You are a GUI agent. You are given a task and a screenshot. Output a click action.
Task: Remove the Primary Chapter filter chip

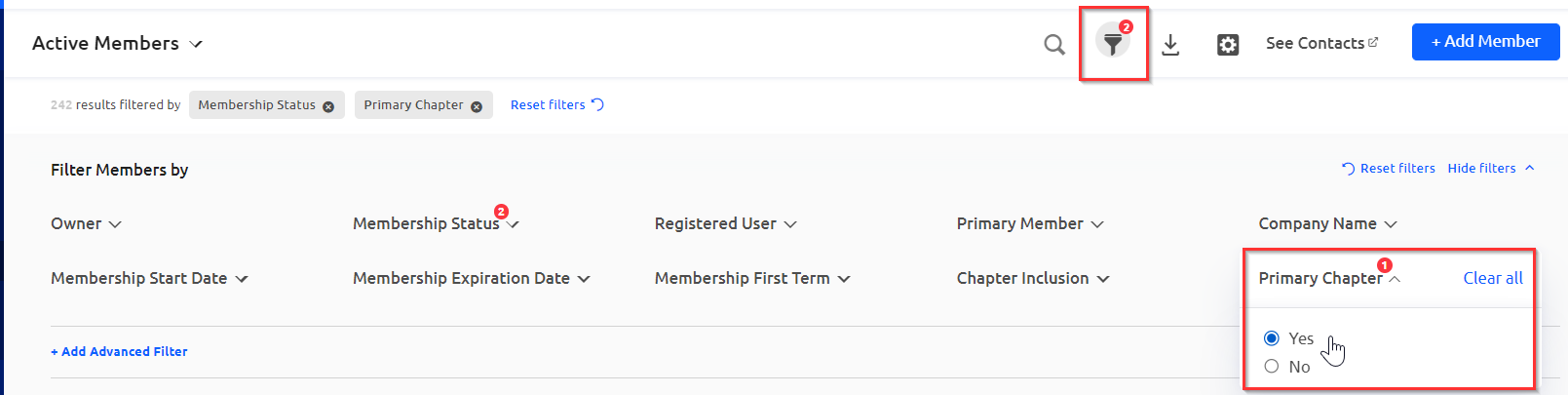click(x=477, y=106)
